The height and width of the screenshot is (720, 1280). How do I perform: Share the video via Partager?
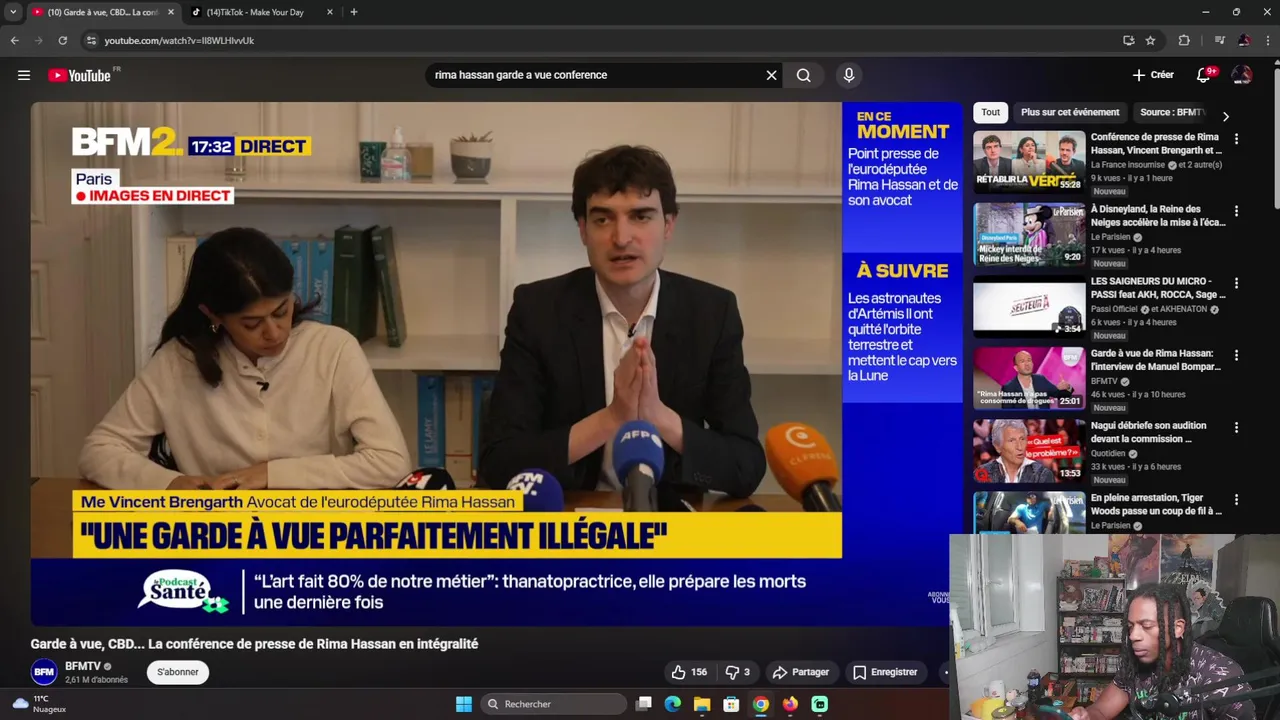click(801, 672)
